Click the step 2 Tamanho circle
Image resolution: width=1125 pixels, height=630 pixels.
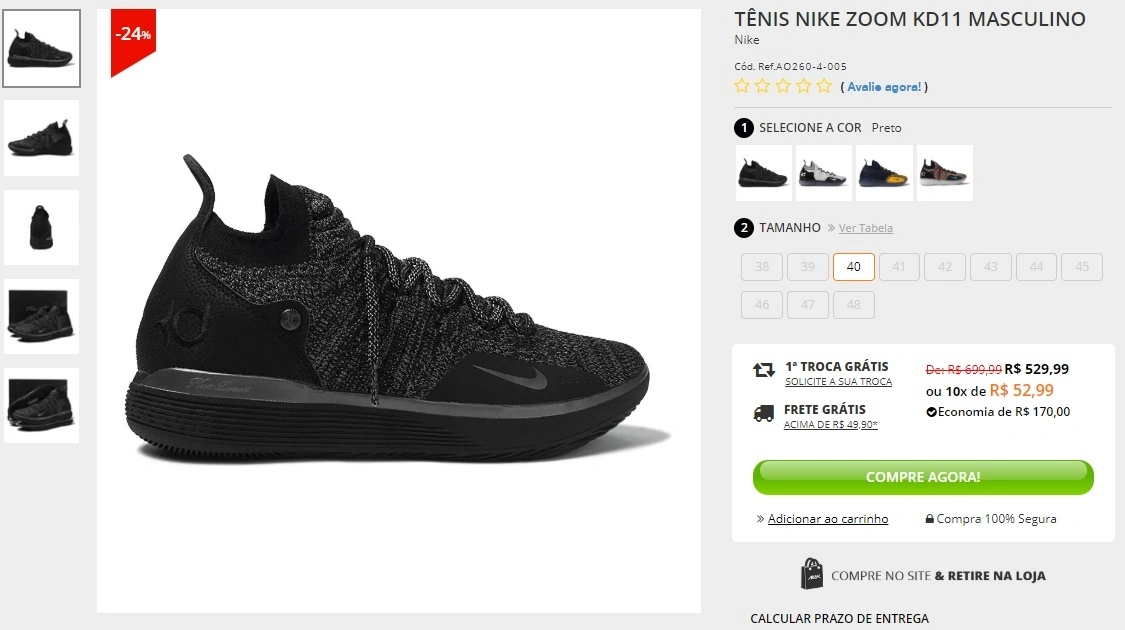click(744, 227)
